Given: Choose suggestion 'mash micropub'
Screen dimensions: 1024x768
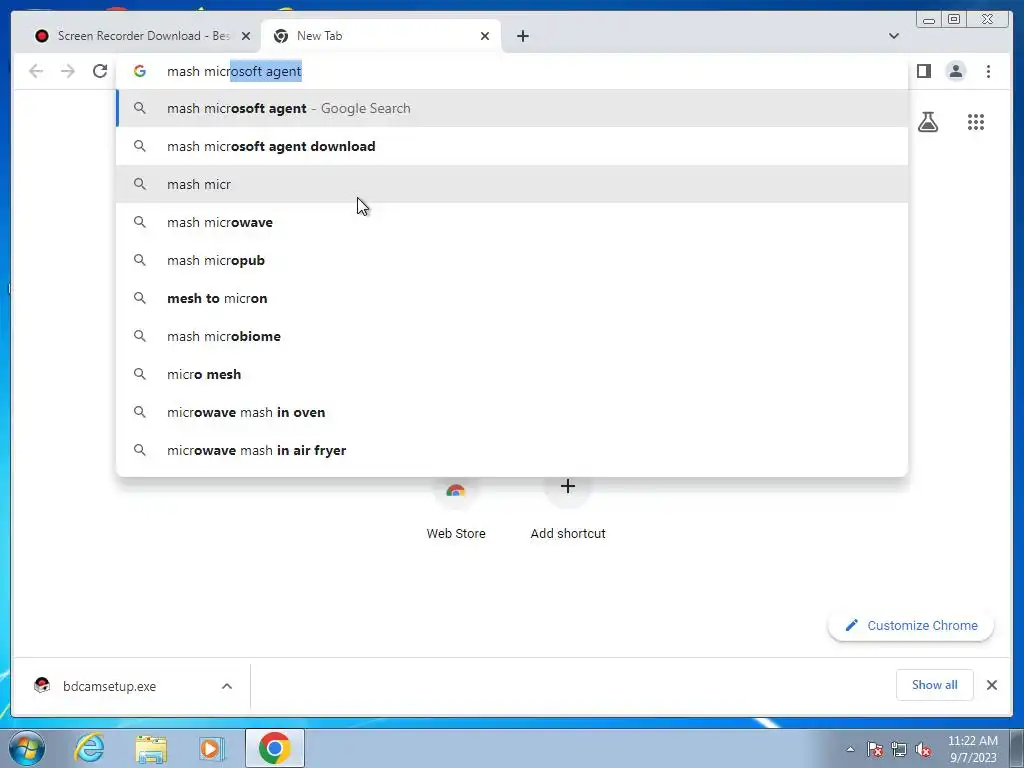Looking at the screenshot, I should (512, 260).
